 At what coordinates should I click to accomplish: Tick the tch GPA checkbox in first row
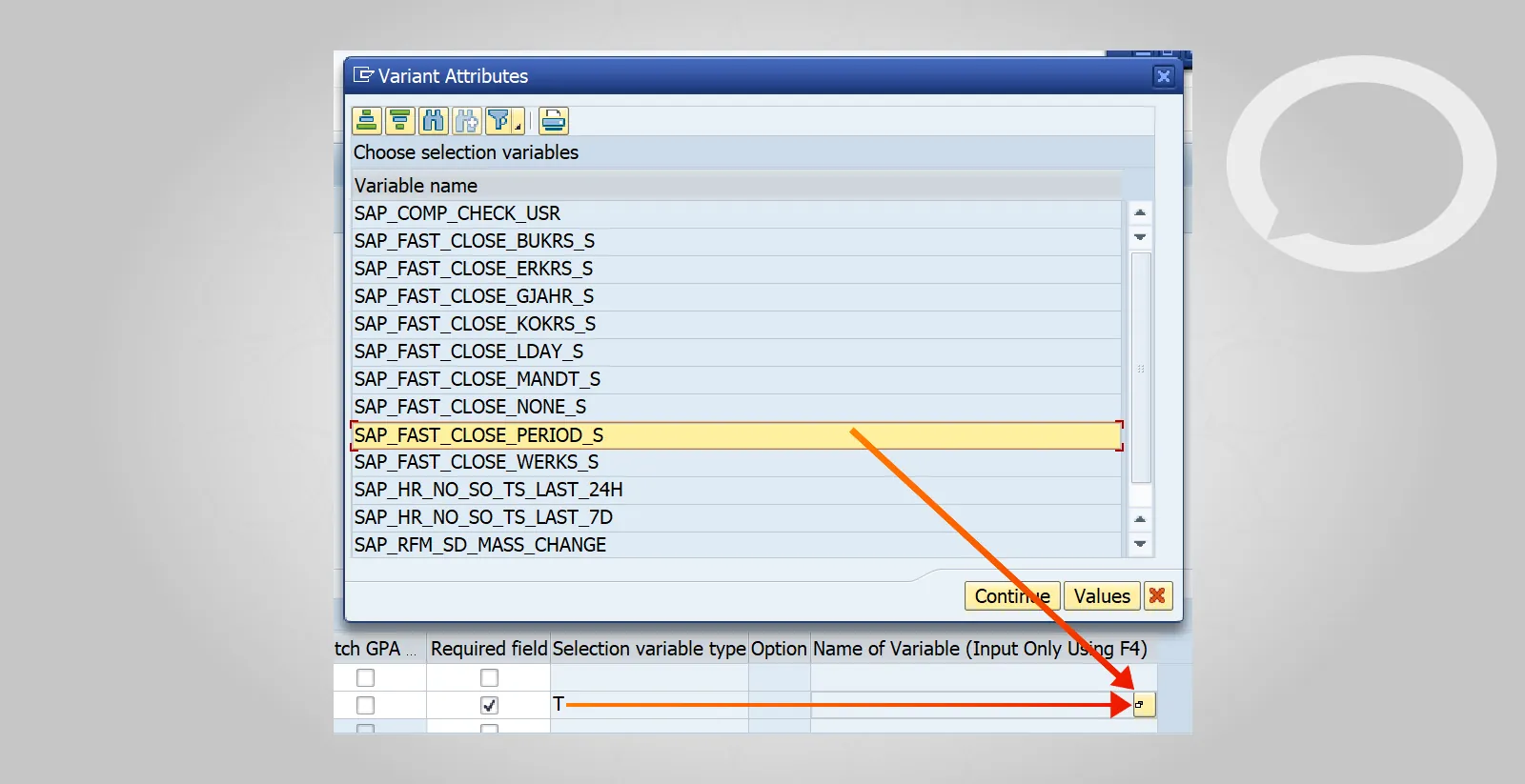(x=365, y=677)
